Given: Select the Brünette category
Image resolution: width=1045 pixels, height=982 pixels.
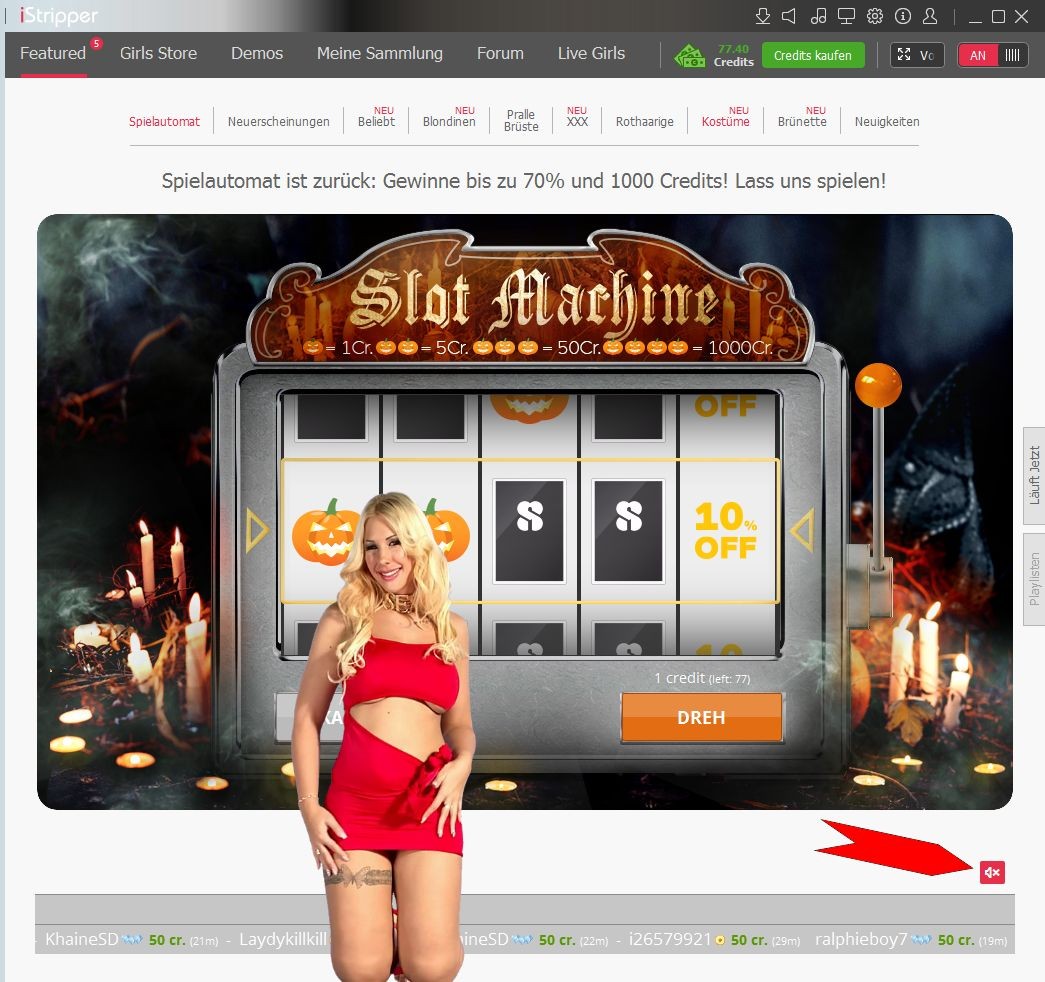Looking at the screenshot, I should (x=802, y=121).
